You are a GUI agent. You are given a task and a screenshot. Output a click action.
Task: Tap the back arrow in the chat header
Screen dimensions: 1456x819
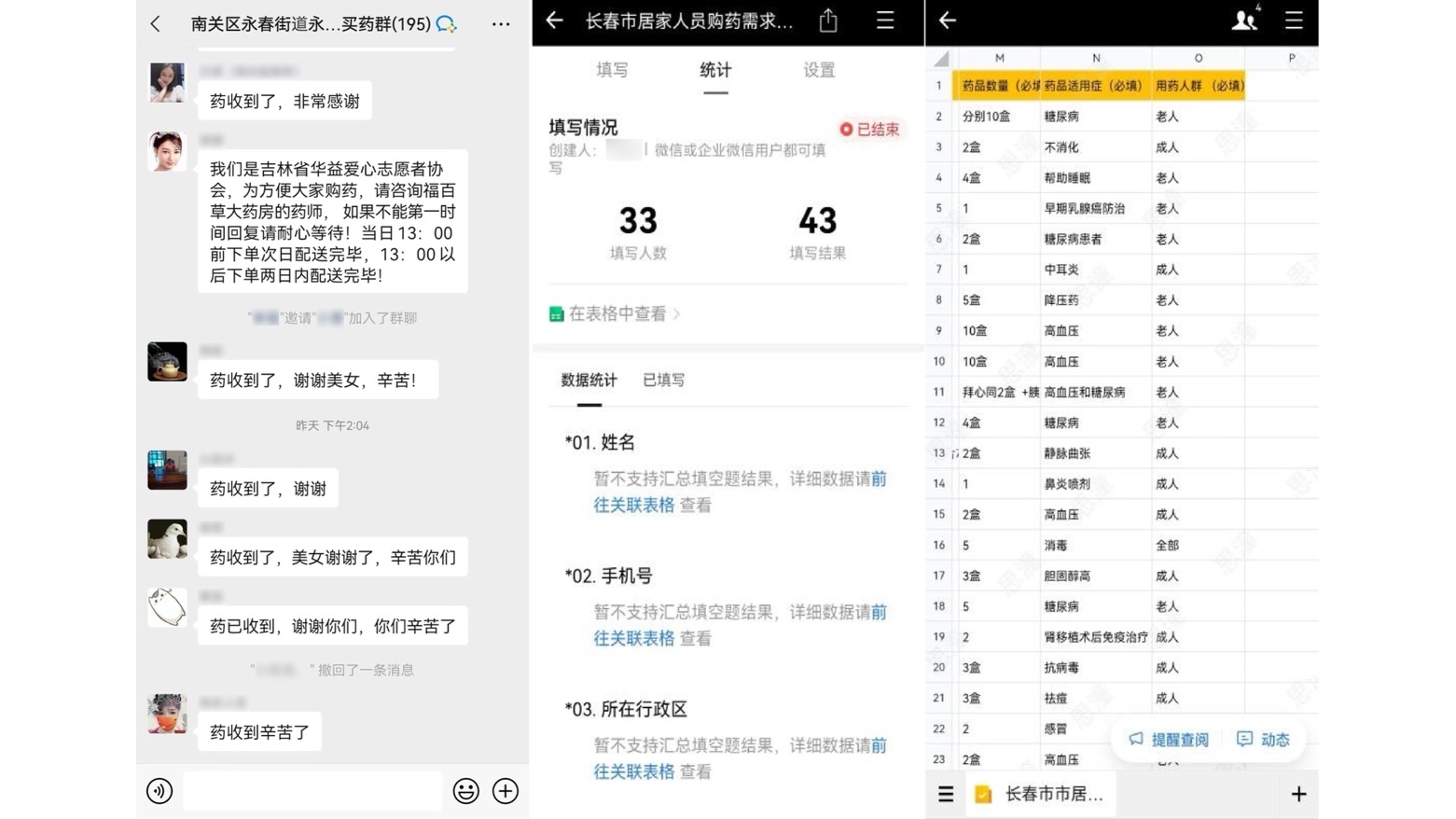coord(156,24)
